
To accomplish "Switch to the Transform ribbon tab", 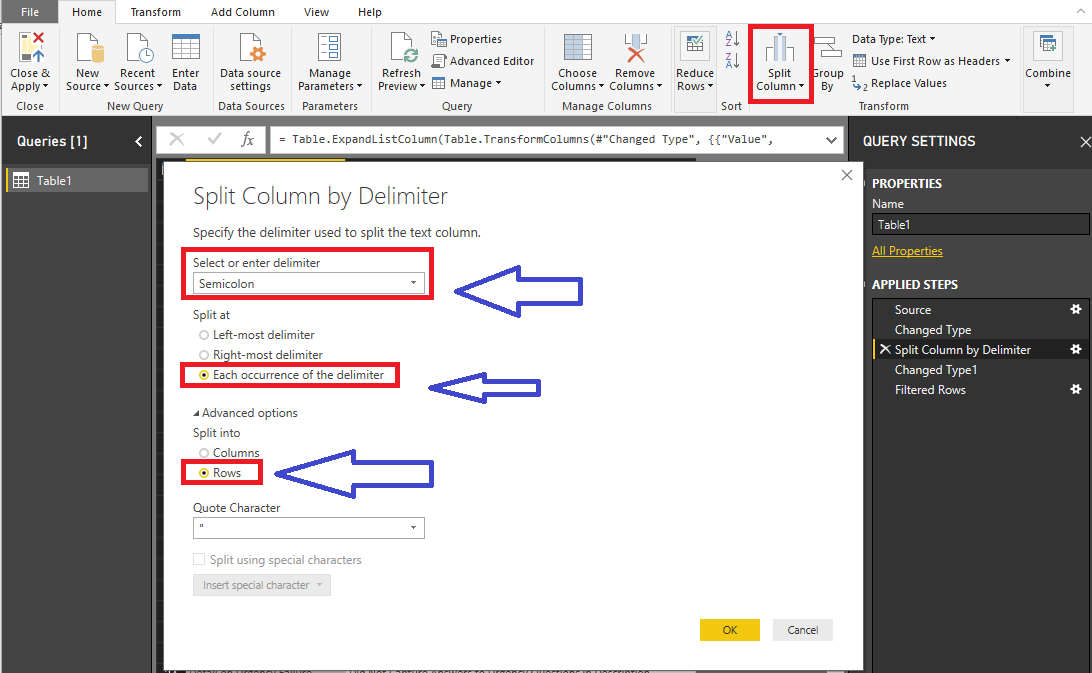I will [x=155, y=12].
